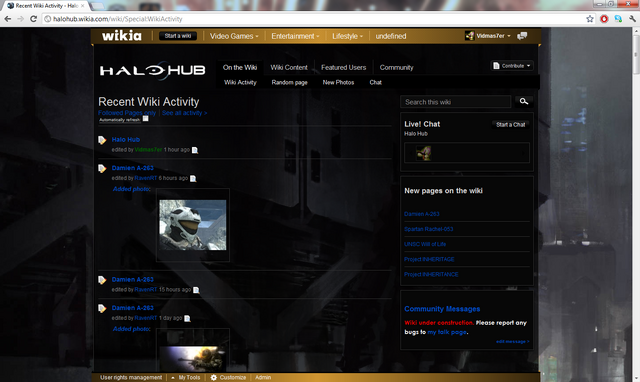Screen dimensions: 640x382
Task: Open the Wiki Activity submenu item
Action: coord(240,82)
